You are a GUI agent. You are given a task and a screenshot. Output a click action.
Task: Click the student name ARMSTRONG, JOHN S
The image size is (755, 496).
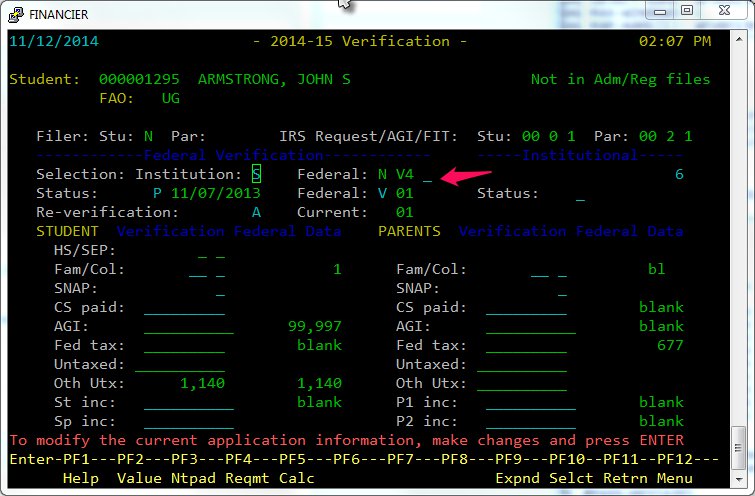(274, 79)
